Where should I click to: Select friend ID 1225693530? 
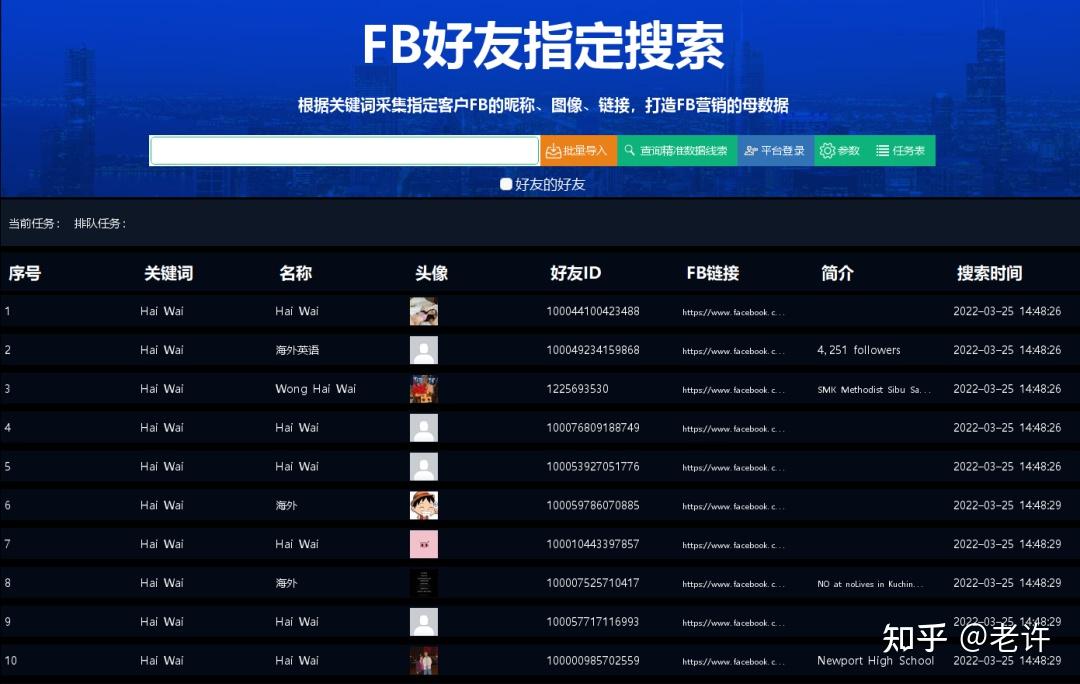tap(577, 389)
